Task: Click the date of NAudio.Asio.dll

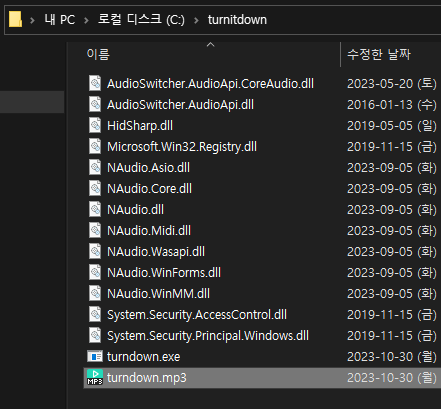Action: coord(392,168)
